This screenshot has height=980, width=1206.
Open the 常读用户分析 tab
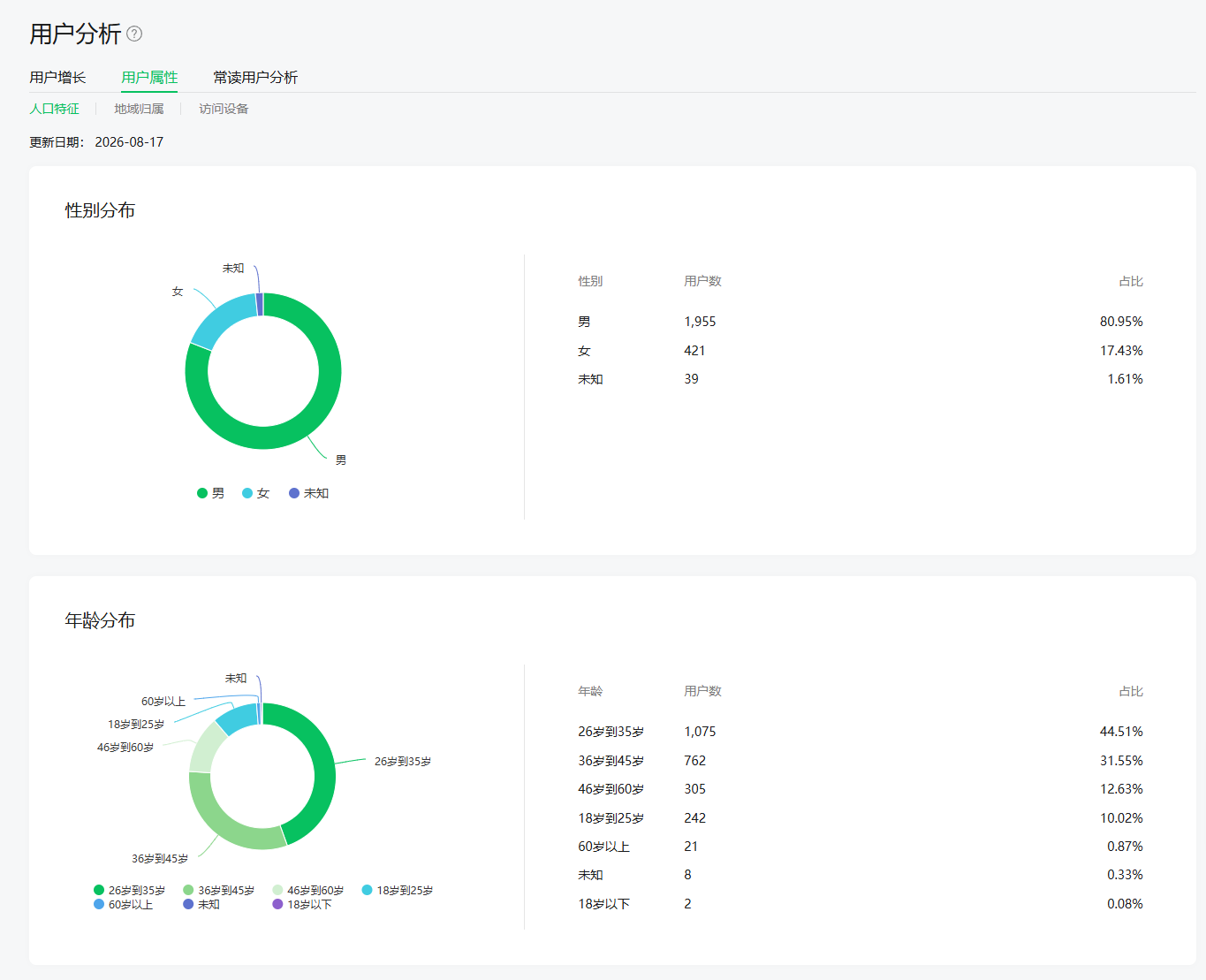[x=255, y=78]
